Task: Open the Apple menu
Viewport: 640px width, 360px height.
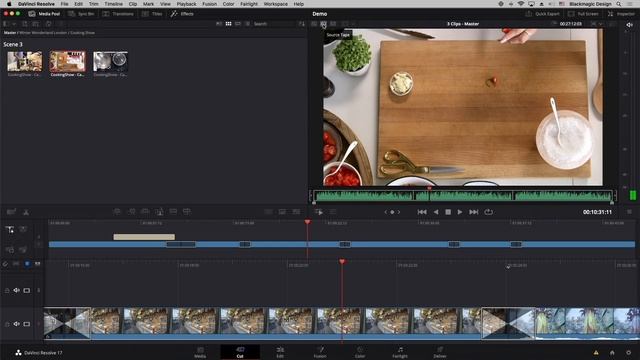Action: 9,4
